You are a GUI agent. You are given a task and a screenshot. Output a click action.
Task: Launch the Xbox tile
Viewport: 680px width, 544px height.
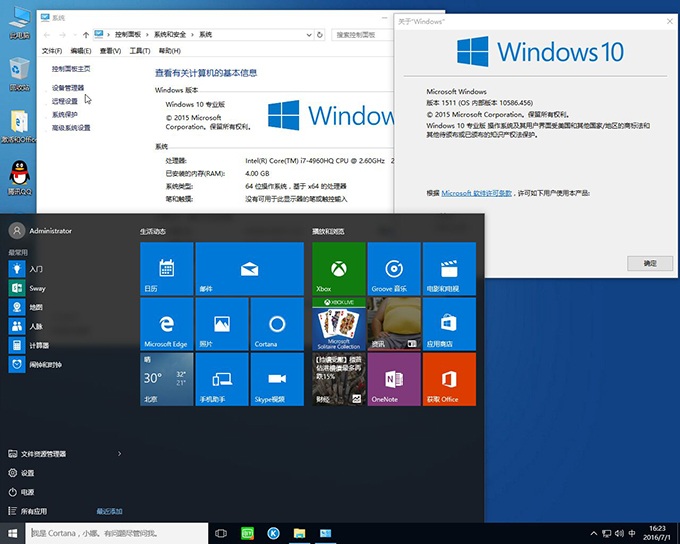339,268
